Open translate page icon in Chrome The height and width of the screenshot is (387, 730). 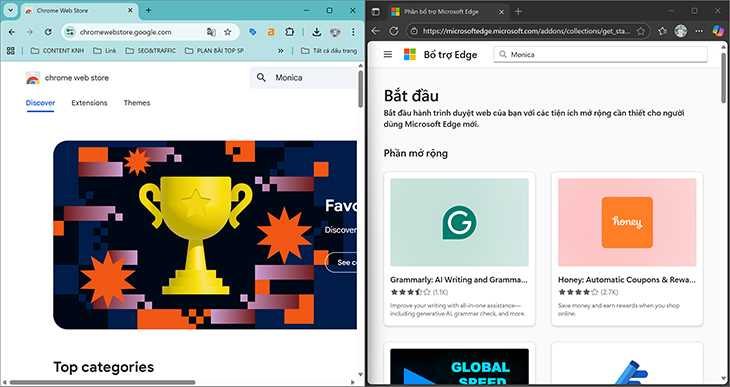[211, 32]
